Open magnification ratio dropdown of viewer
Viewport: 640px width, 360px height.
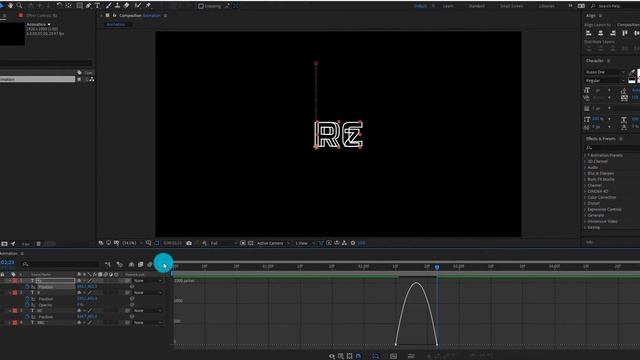(x=132, y=243)
